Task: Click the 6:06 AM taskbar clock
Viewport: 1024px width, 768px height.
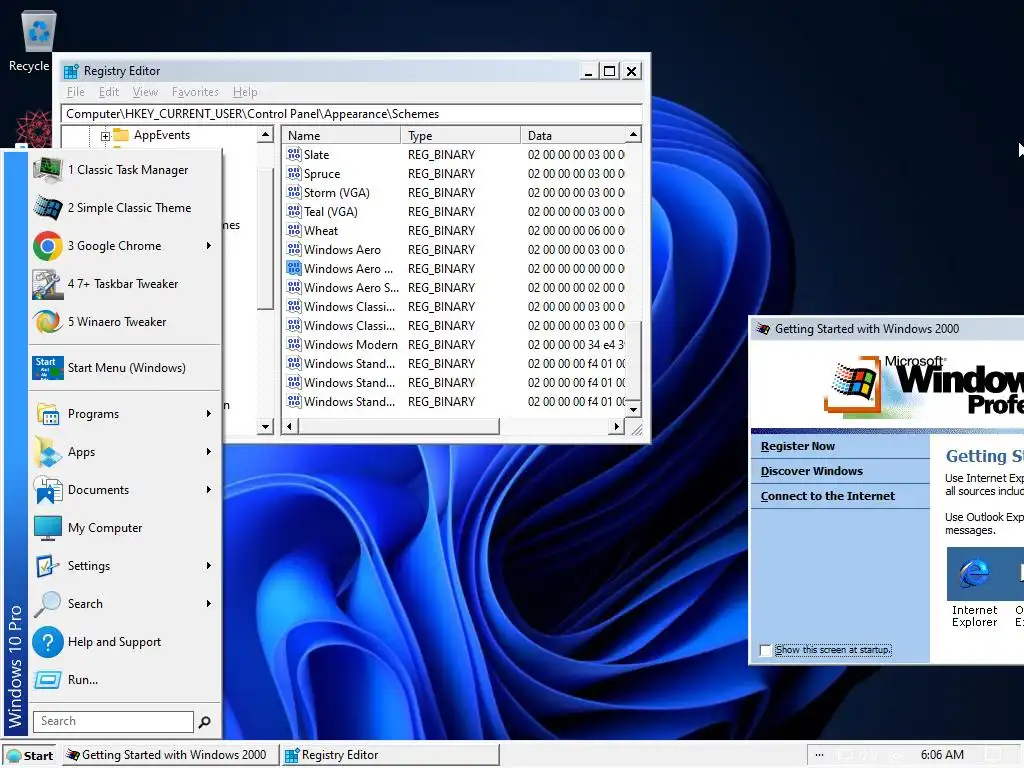Action: [x=942, y=755]
